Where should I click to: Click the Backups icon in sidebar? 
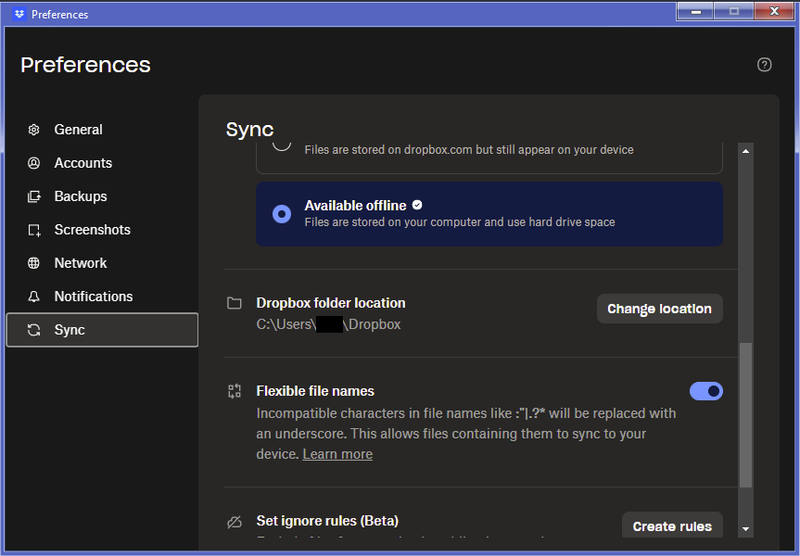pos(34,197)
